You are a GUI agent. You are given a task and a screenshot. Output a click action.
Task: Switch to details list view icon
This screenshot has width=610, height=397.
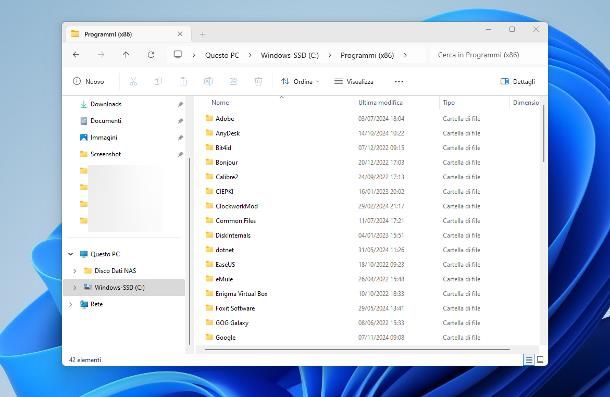tap(528, 360)
